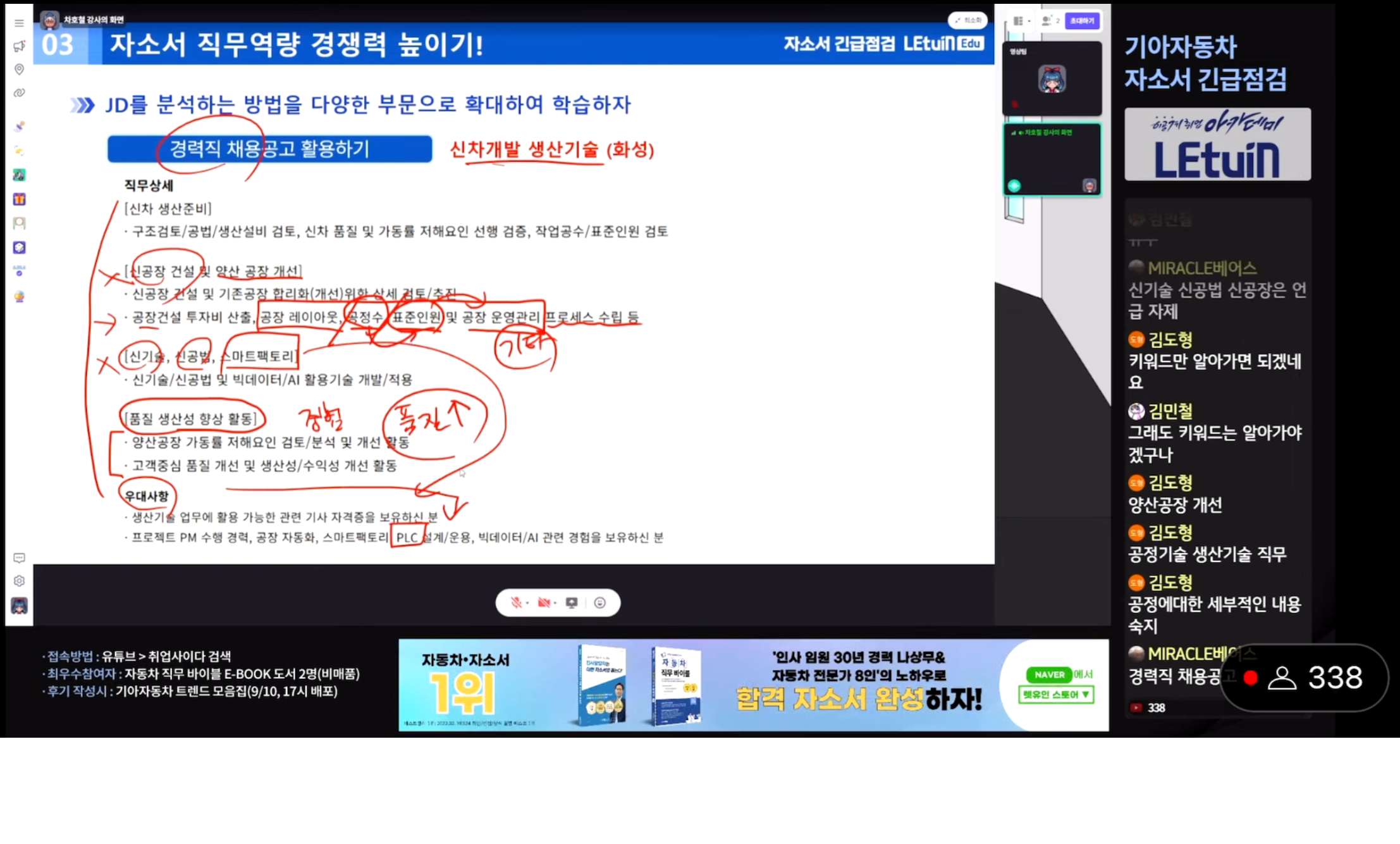This screenshot has width=1400, height=844.
Task: Click the presenter avatar beside 차호철 강사의 화면 label
Action: 50,20
